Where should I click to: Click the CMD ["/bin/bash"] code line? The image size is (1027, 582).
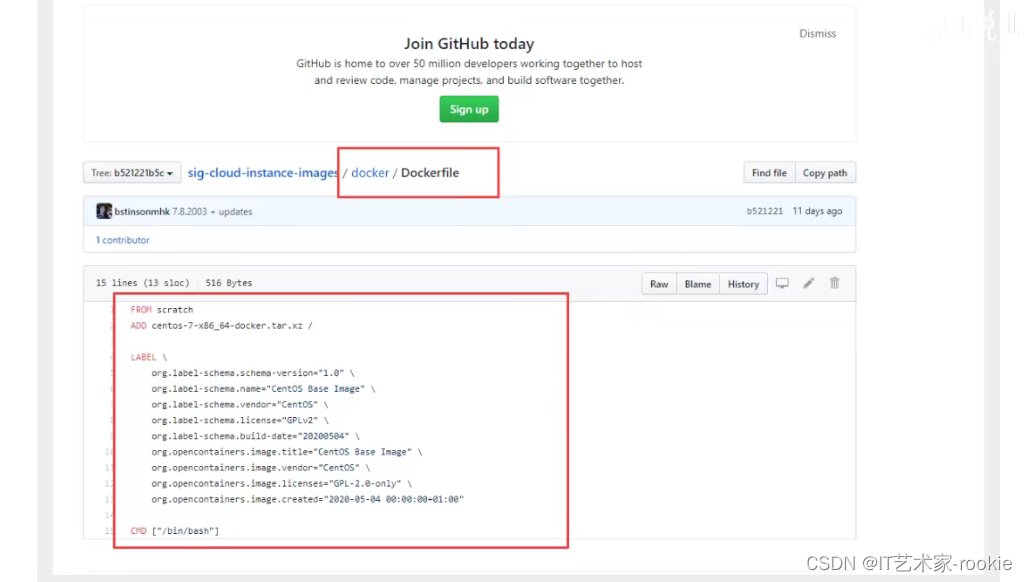pyautogui.click(x=175, y=531)
